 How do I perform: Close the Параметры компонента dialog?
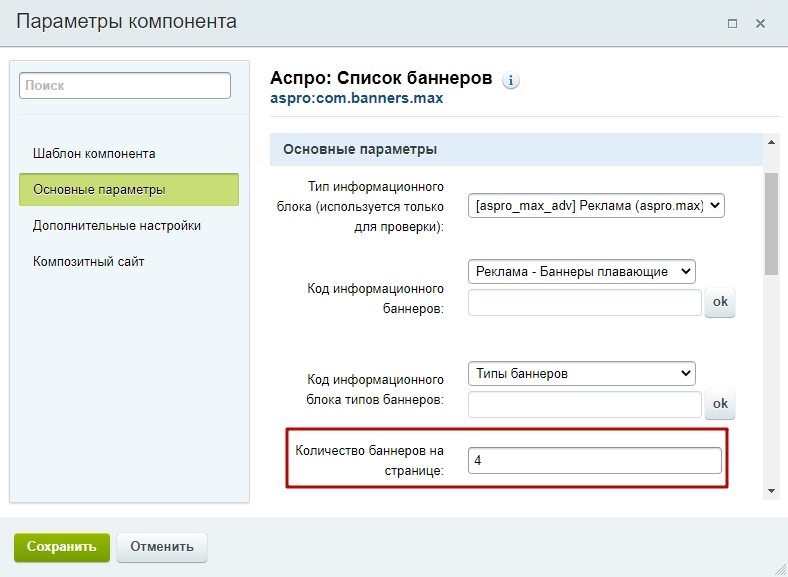point(760,23)
